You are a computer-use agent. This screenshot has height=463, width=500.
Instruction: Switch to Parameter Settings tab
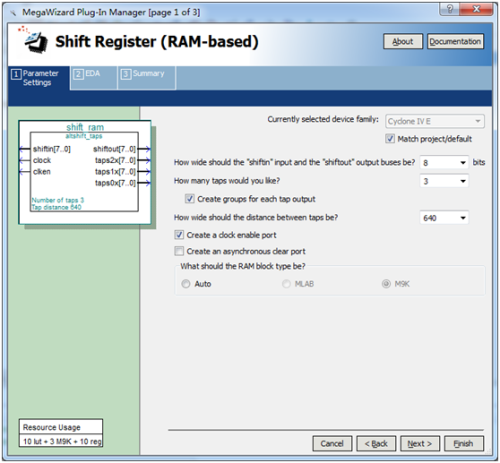pos(39,78)
